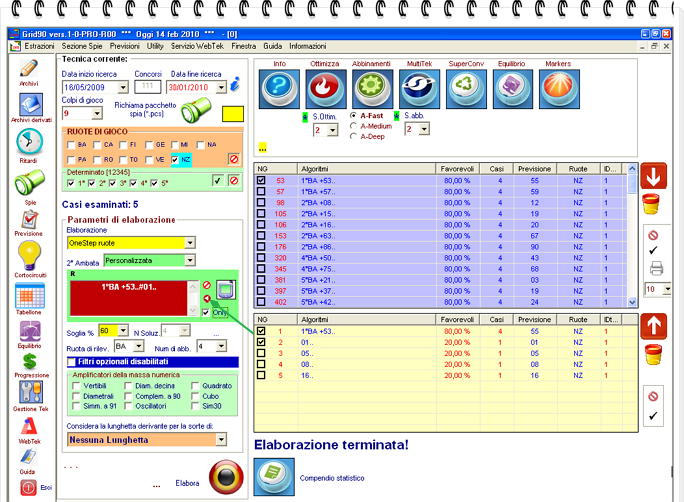
Task: Open the S.Ottim. value dropdown
Action: pos(332,130)
